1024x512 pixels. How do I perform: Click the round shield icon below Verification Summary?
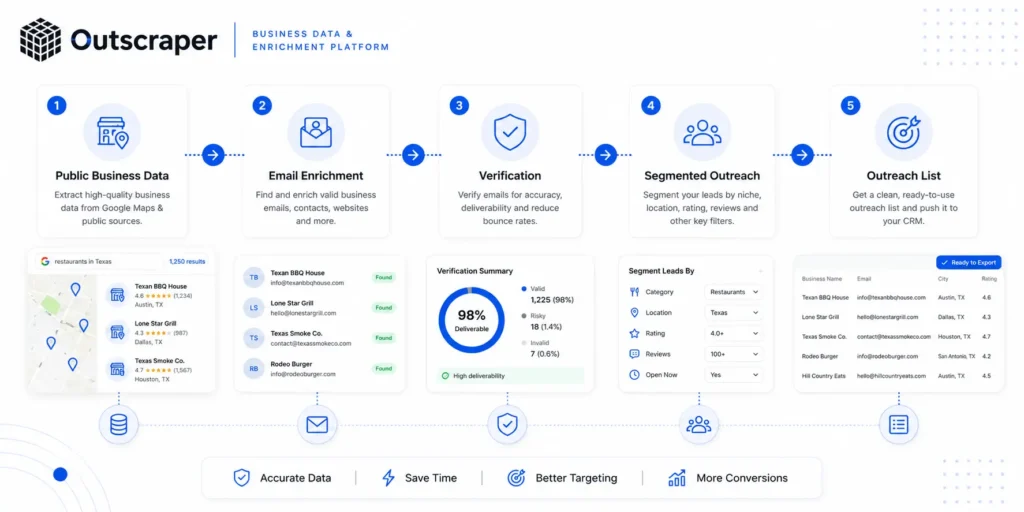click(507, 424)
